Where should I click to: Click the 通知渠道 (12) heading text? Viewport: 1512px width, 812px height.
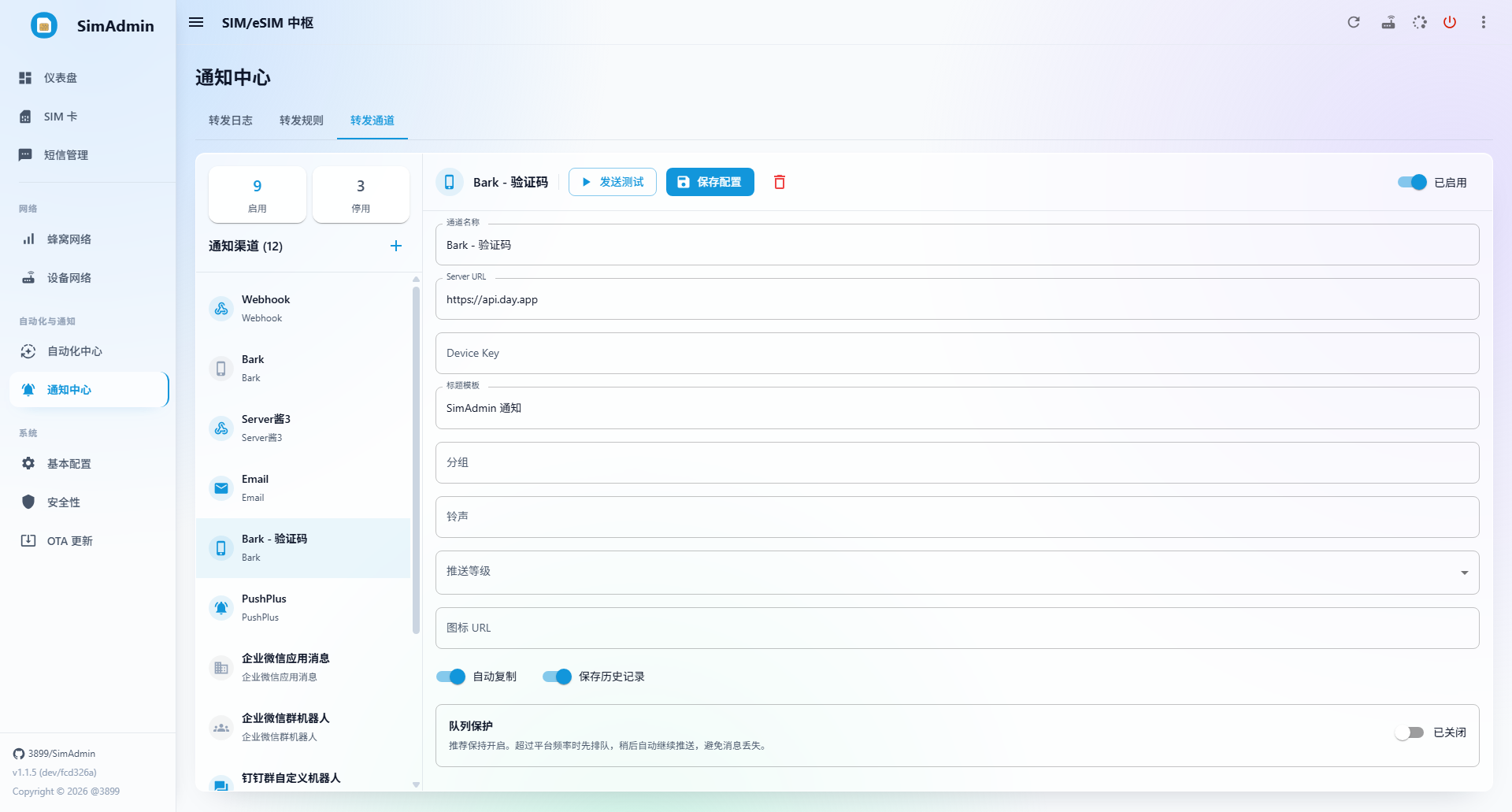(x=246, y=246)
